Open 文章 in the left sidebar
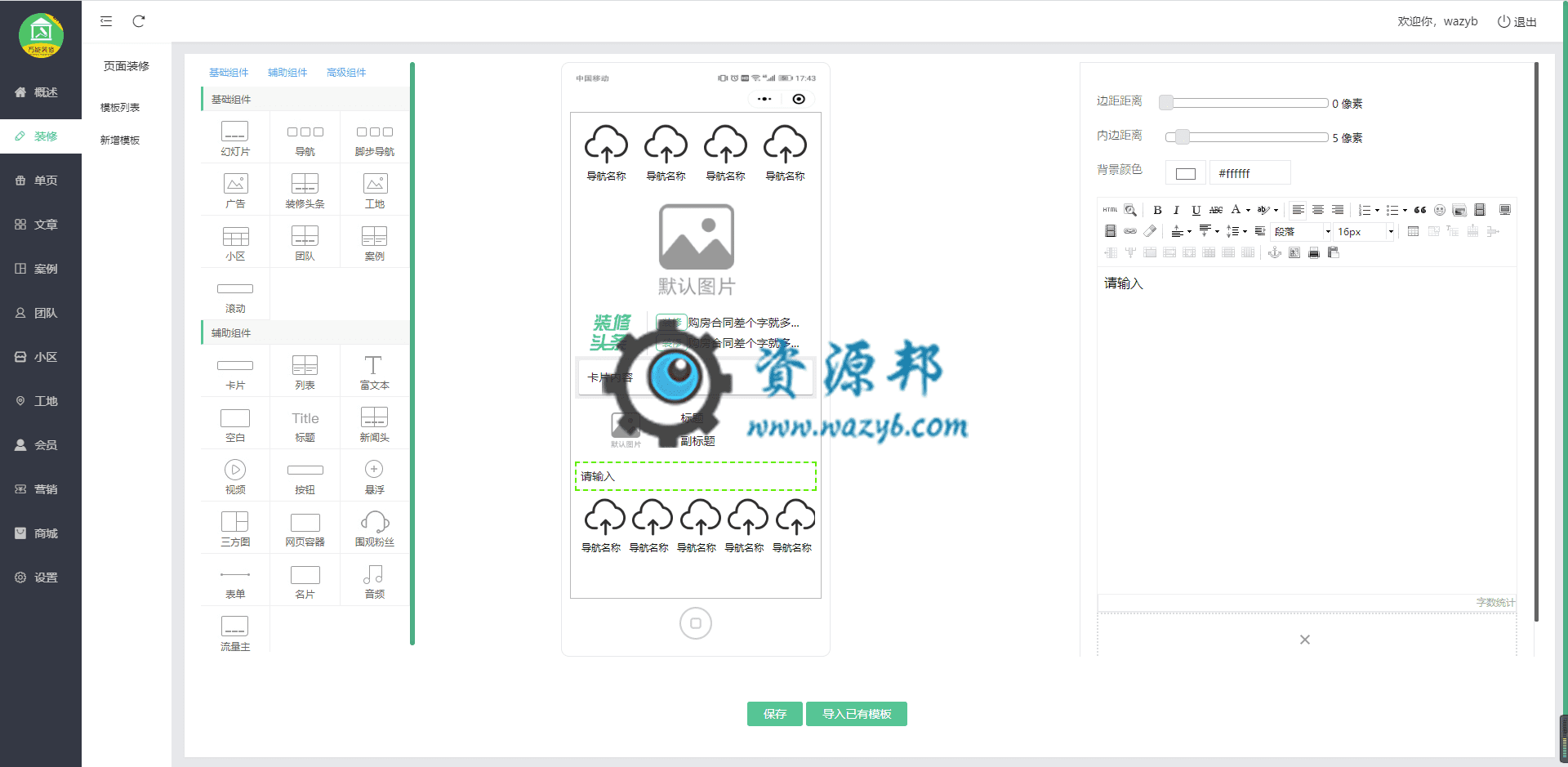The width and height of the screenshot is (1568, 767). (x=41, y=225)
